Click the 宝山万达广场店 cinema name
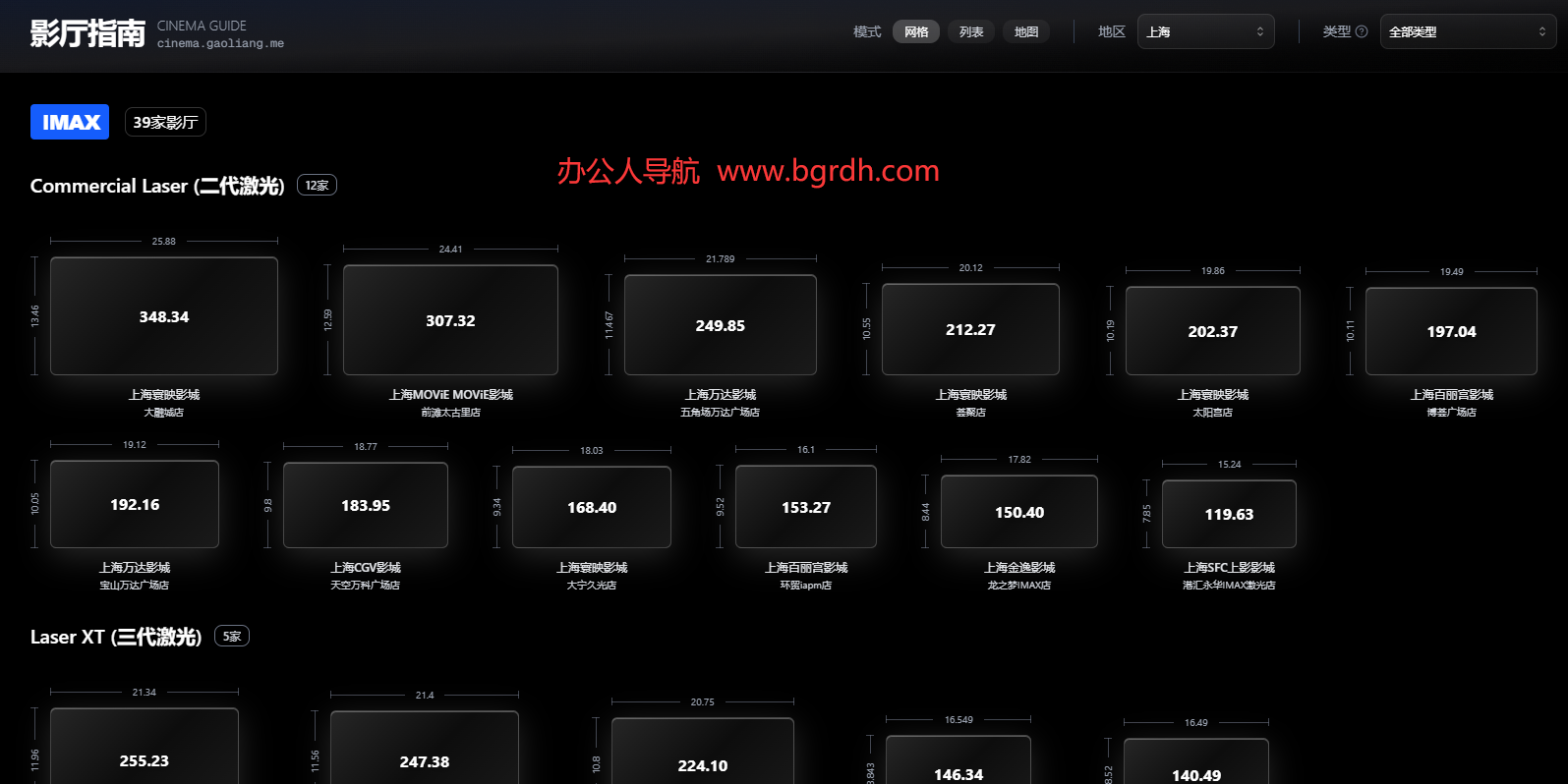Screen dimensions: 1568x784 (135, 586)
